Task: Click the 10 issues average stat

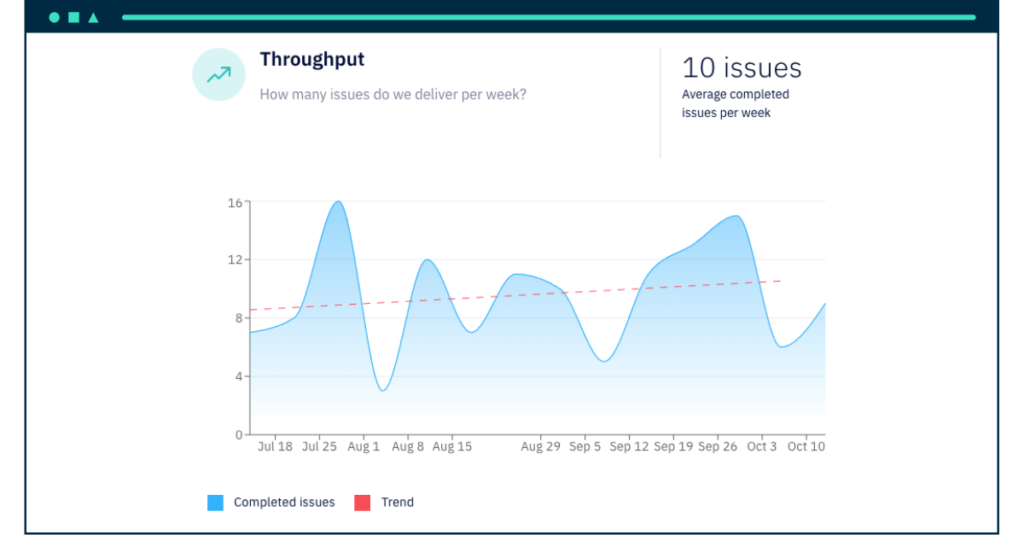Action: [742, 68]
